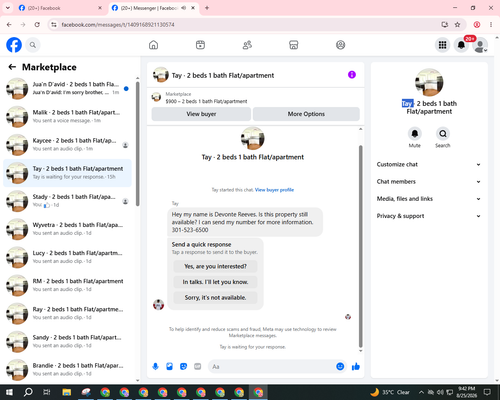The height and width of the screenshot is (400, 500).
Task: Open the Sandy conversation
Action: 67,342
